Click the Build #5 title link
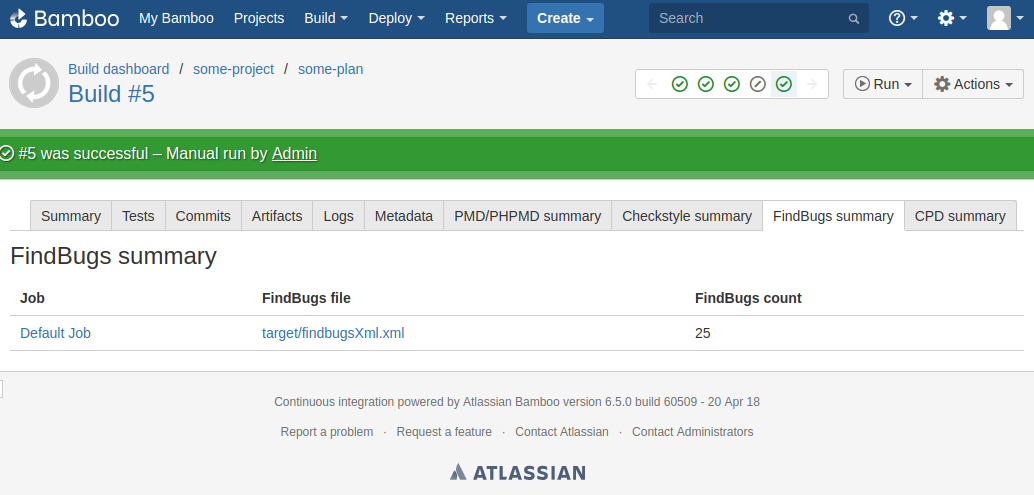Screen dimensions: 1034x495 coord(111,94)
